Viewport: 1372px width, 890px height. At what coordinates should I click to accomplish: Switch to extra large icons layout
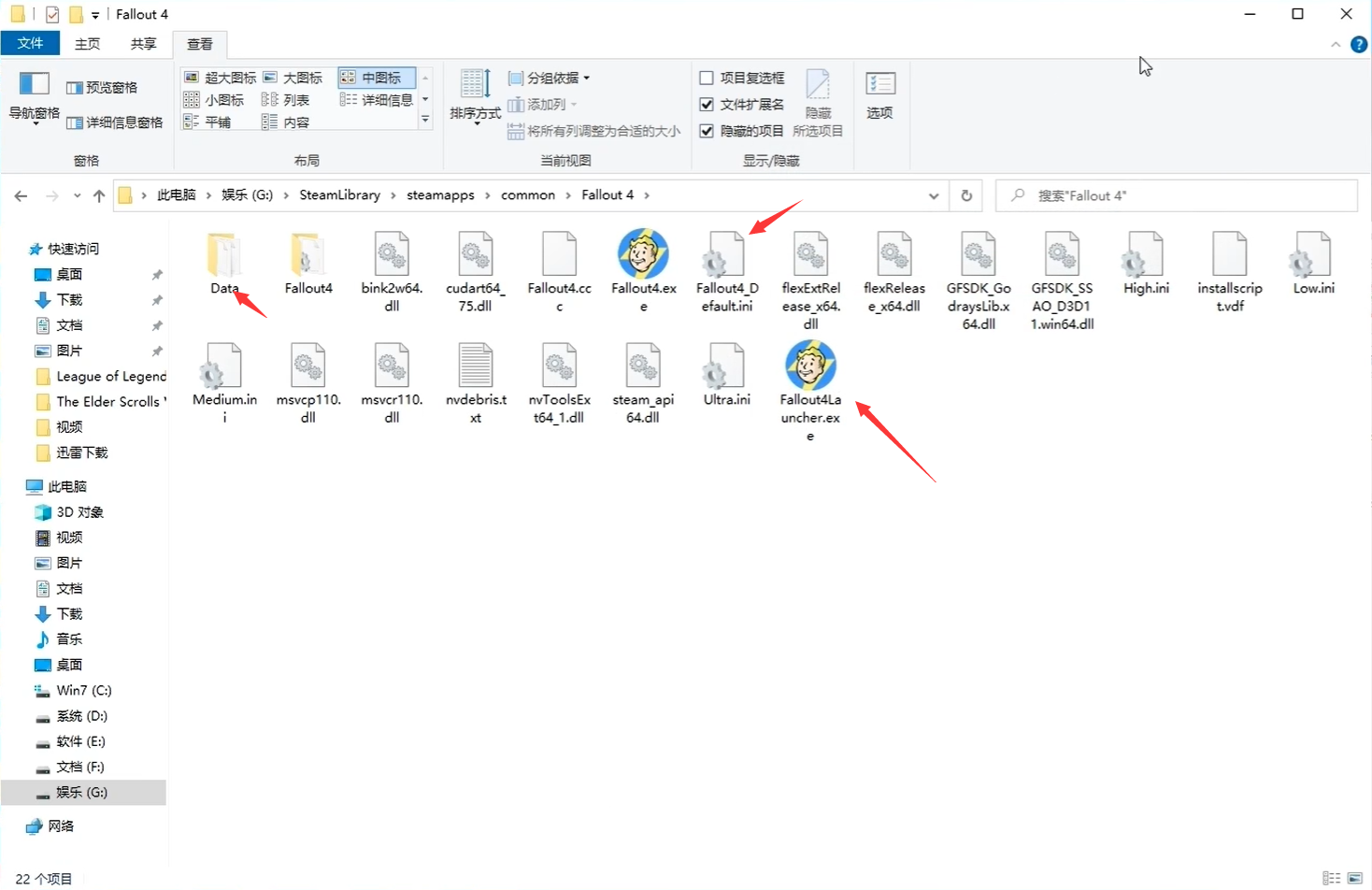click(x=220, y=78)
